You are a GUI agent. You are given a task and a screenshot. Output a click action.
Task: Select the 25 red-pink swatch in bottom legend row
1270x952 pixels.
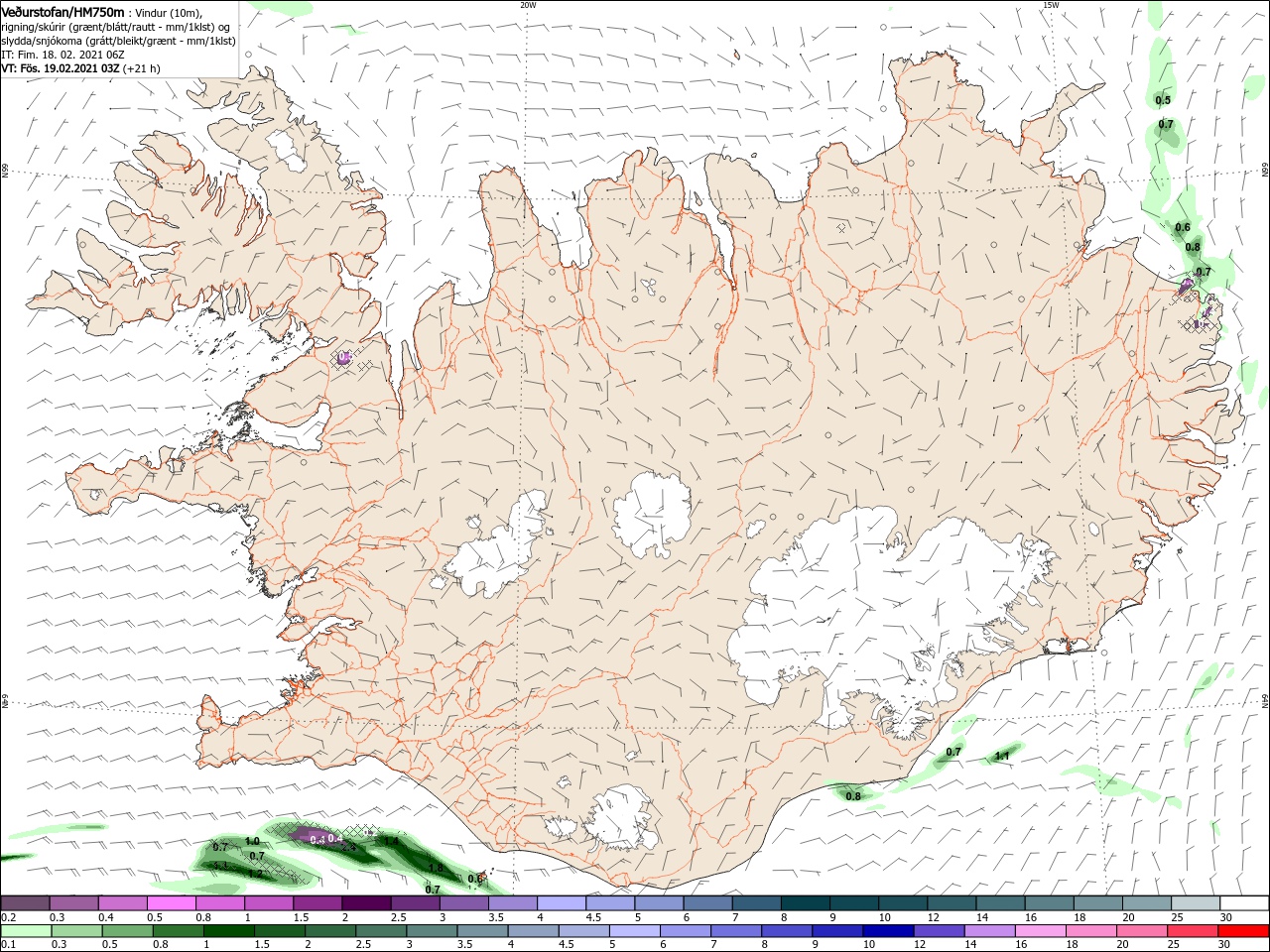tap(1191, 931)
